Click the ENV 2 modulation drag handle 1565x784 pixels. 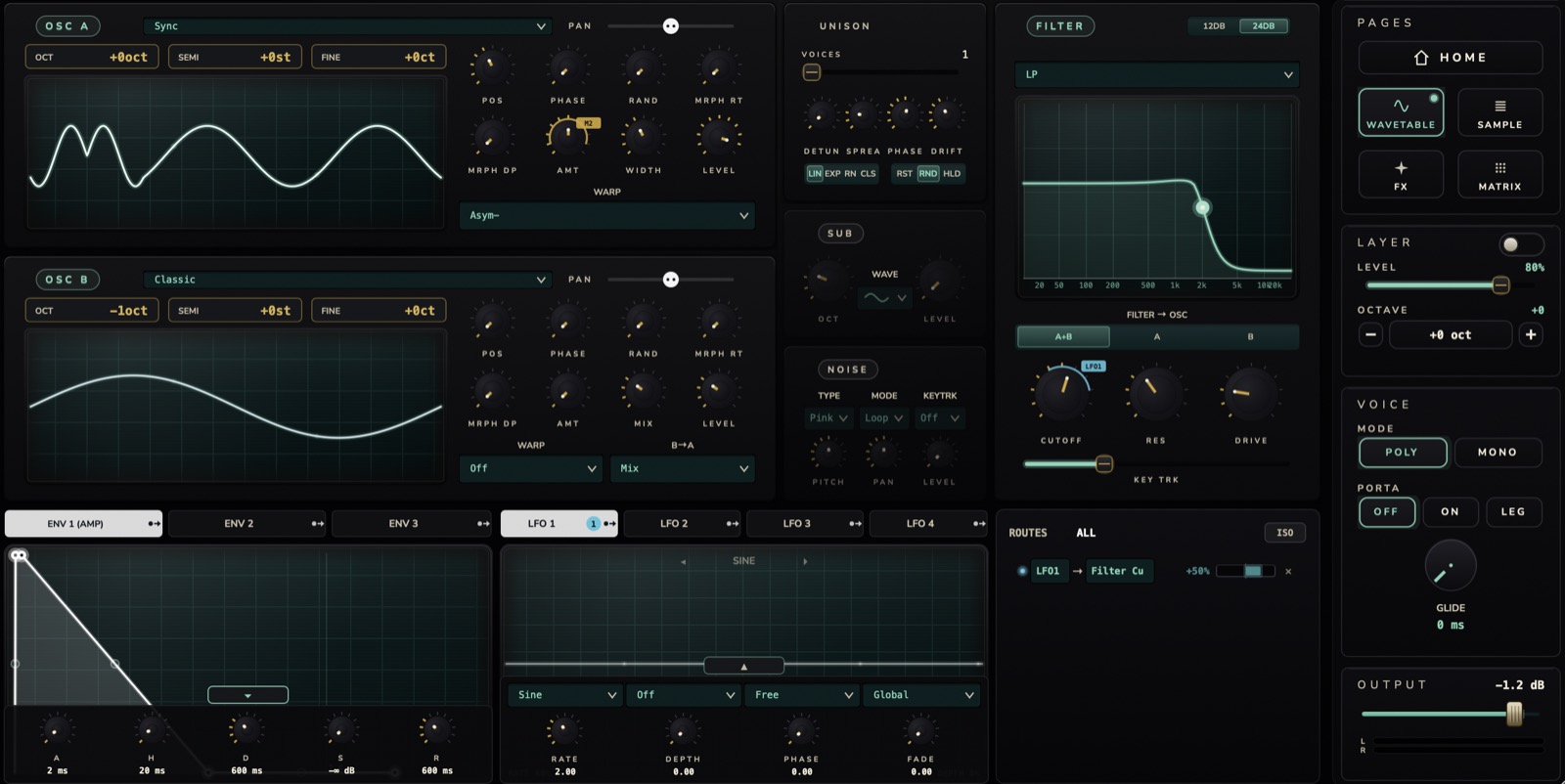(x=318, y=524)
